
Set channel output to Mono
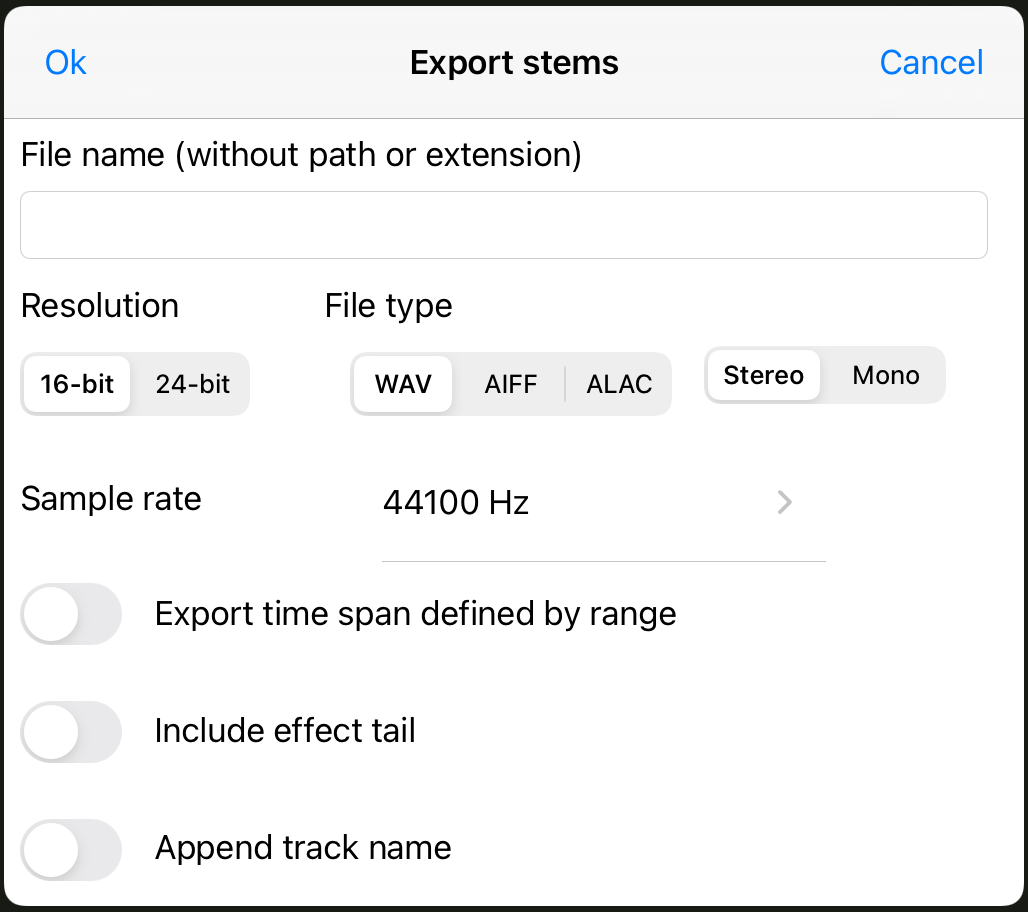886,376
